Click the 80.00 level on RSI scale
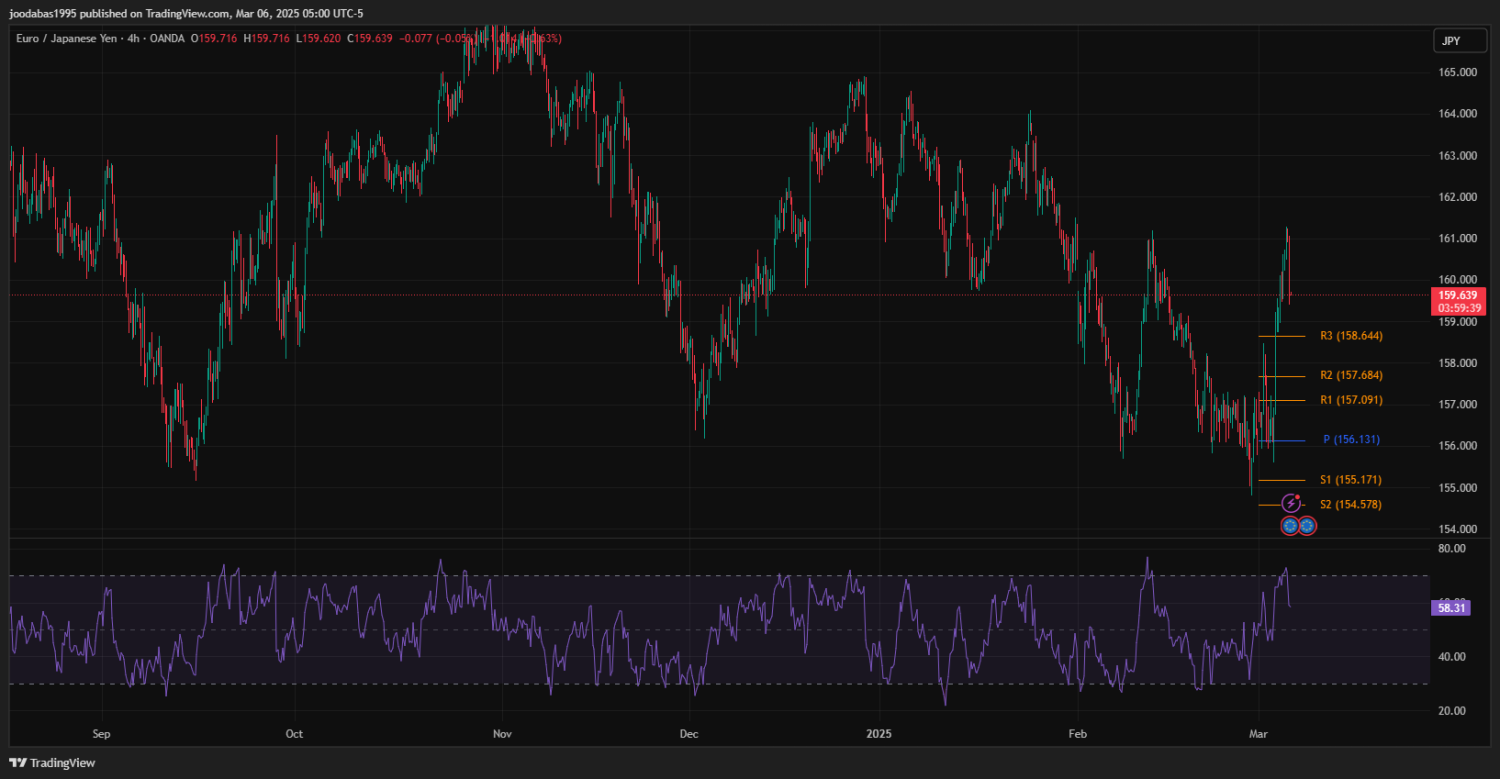The height and width of the screenshot is (779, 1500). 1452,549
